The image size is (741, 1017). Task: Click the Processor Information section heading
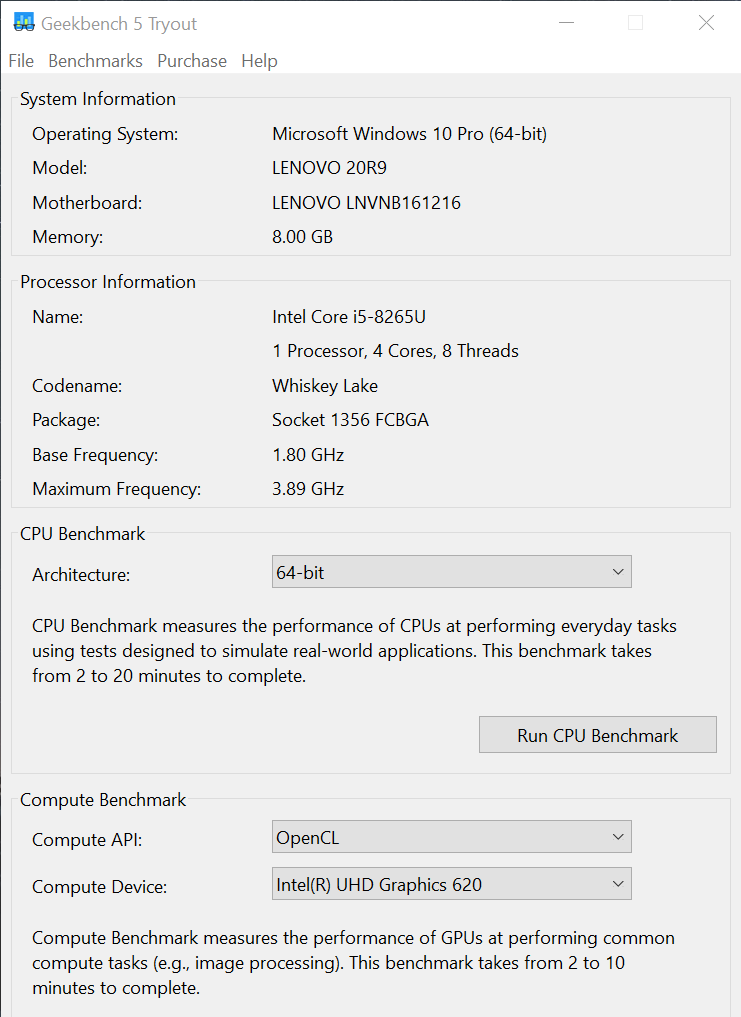tap(107, 282)
